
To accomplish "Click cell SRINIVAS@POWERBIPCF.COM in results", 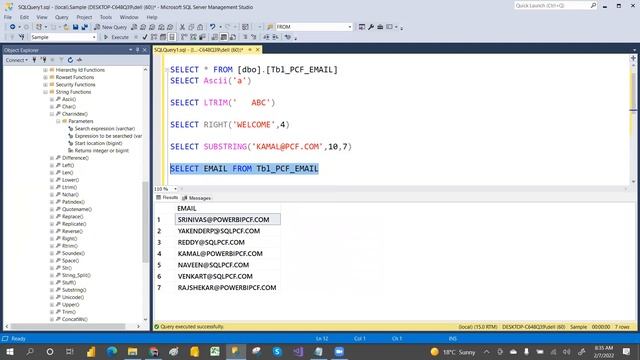I will tap(228, 220).
